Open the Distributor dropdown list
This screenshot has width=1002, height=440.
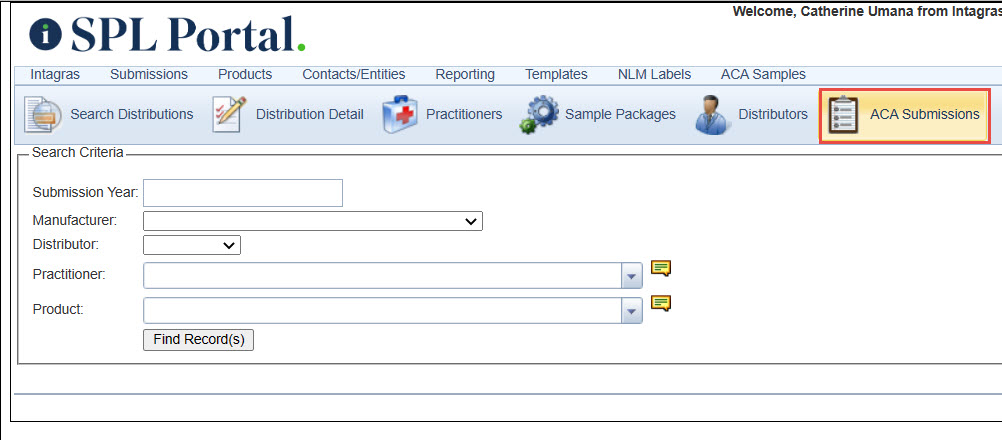pos(192,245)
